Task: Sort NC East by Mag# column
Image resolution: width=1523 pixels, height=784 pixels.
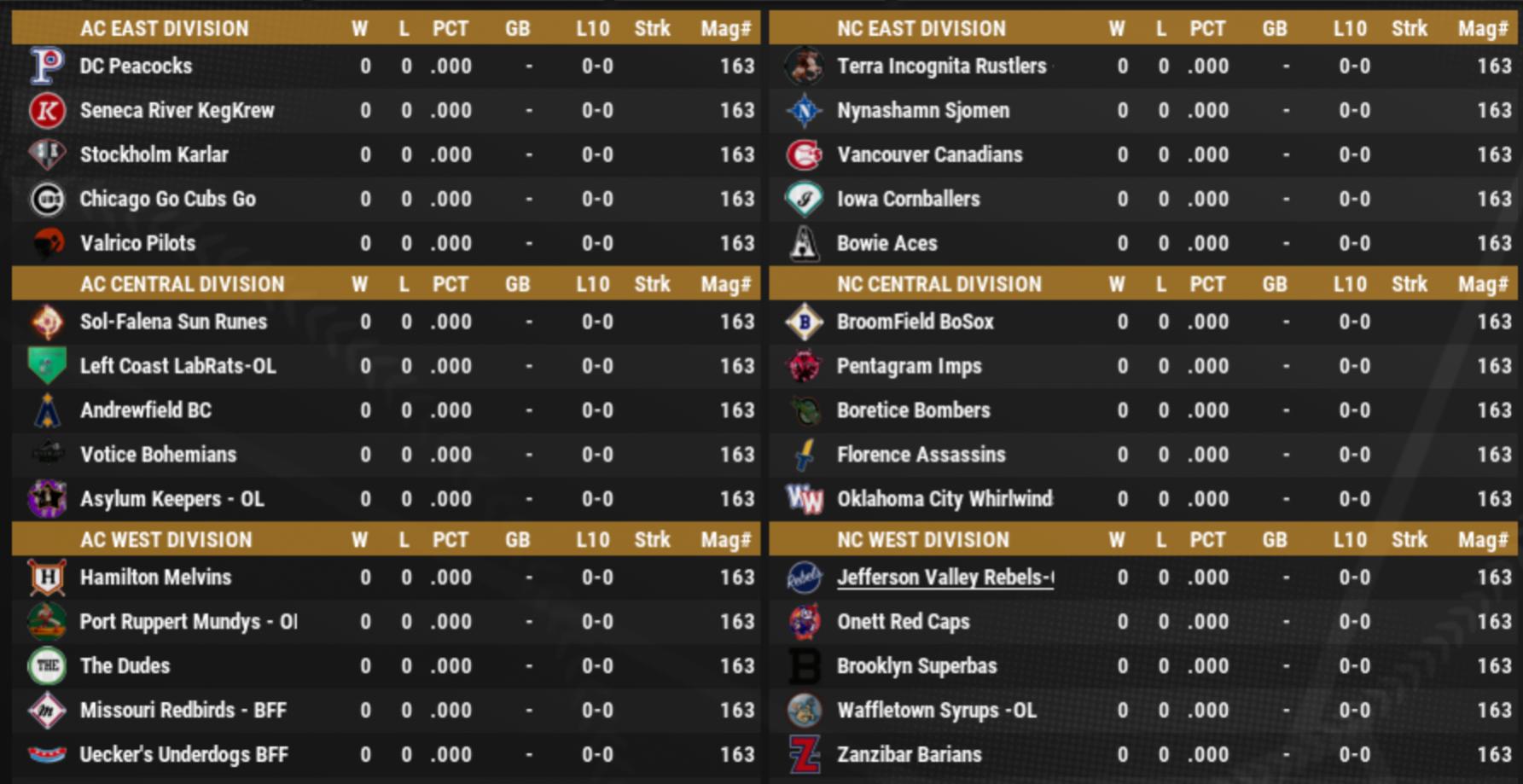Action: (1482, 28)
